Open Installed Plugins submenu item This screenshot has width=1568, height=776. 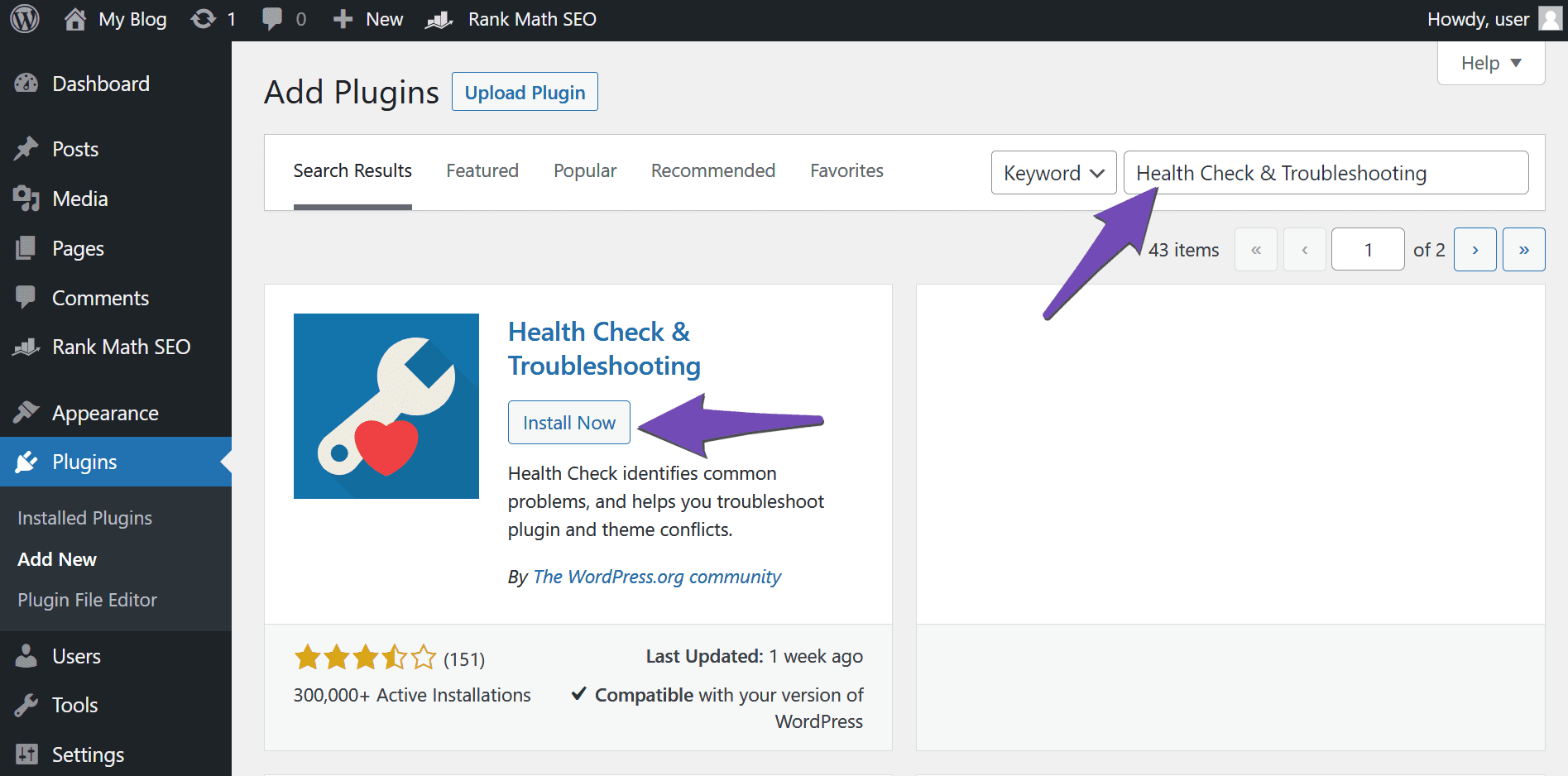pos(85,518)
